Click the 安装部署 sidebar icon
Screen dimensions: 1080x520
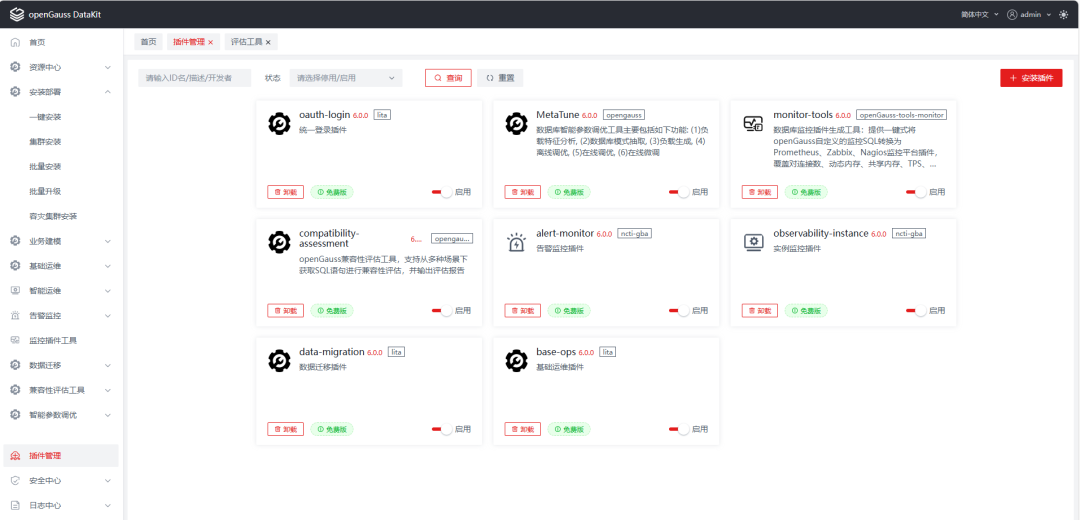(x=15, y=92)
